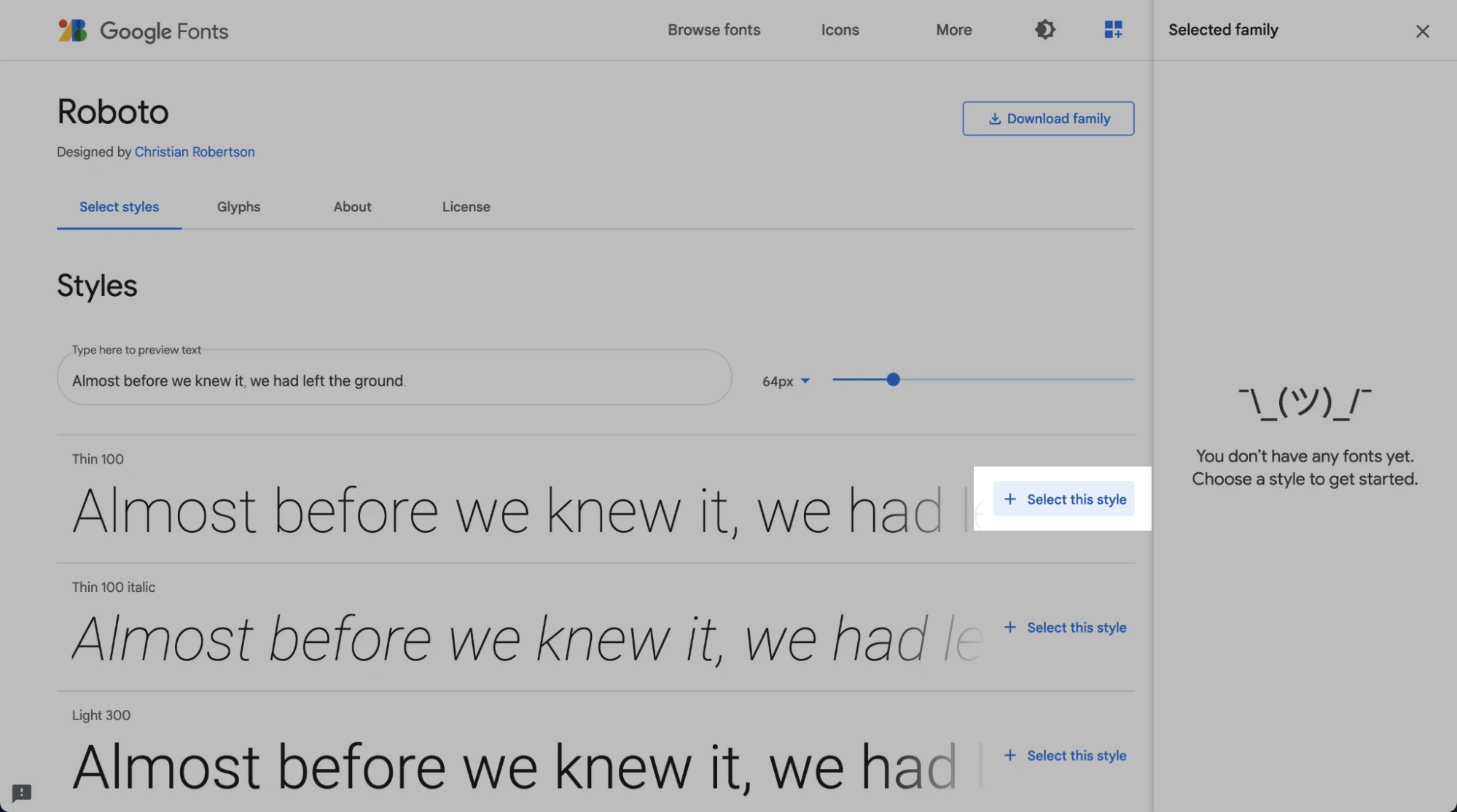Screen dimensions: 1457x812
Task: Expand the More menu
Action: (x=953, y=30)
